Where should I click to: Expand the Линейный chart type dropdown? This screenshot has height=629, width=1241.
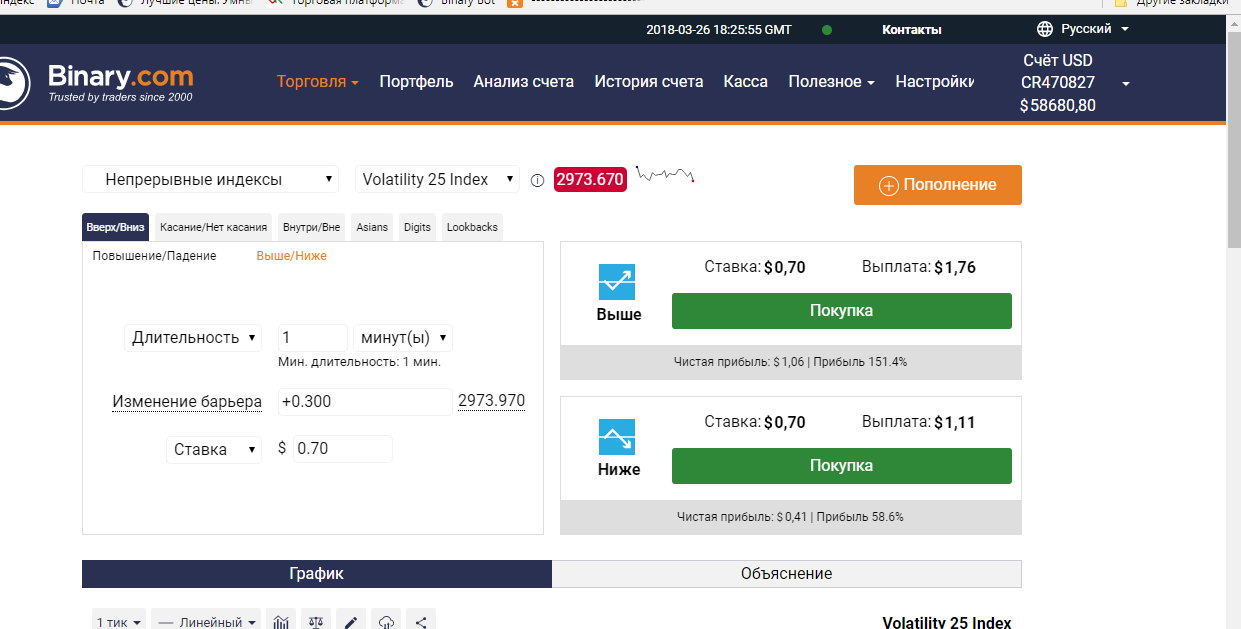point(207,622)
